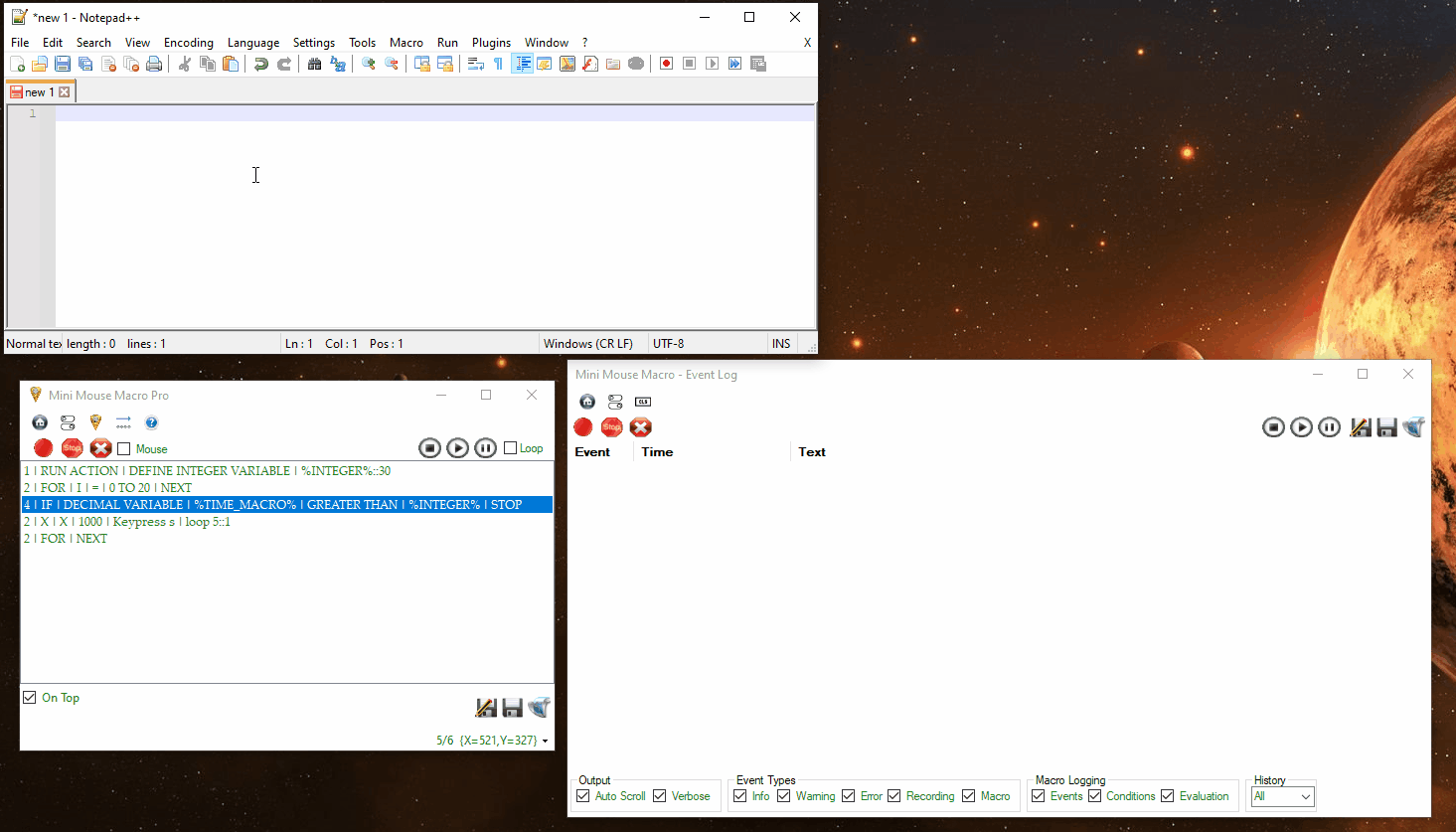Open the help icon in Mini Mouse Macro Pro
The image size is (1456, 832).
click(151, 422)
